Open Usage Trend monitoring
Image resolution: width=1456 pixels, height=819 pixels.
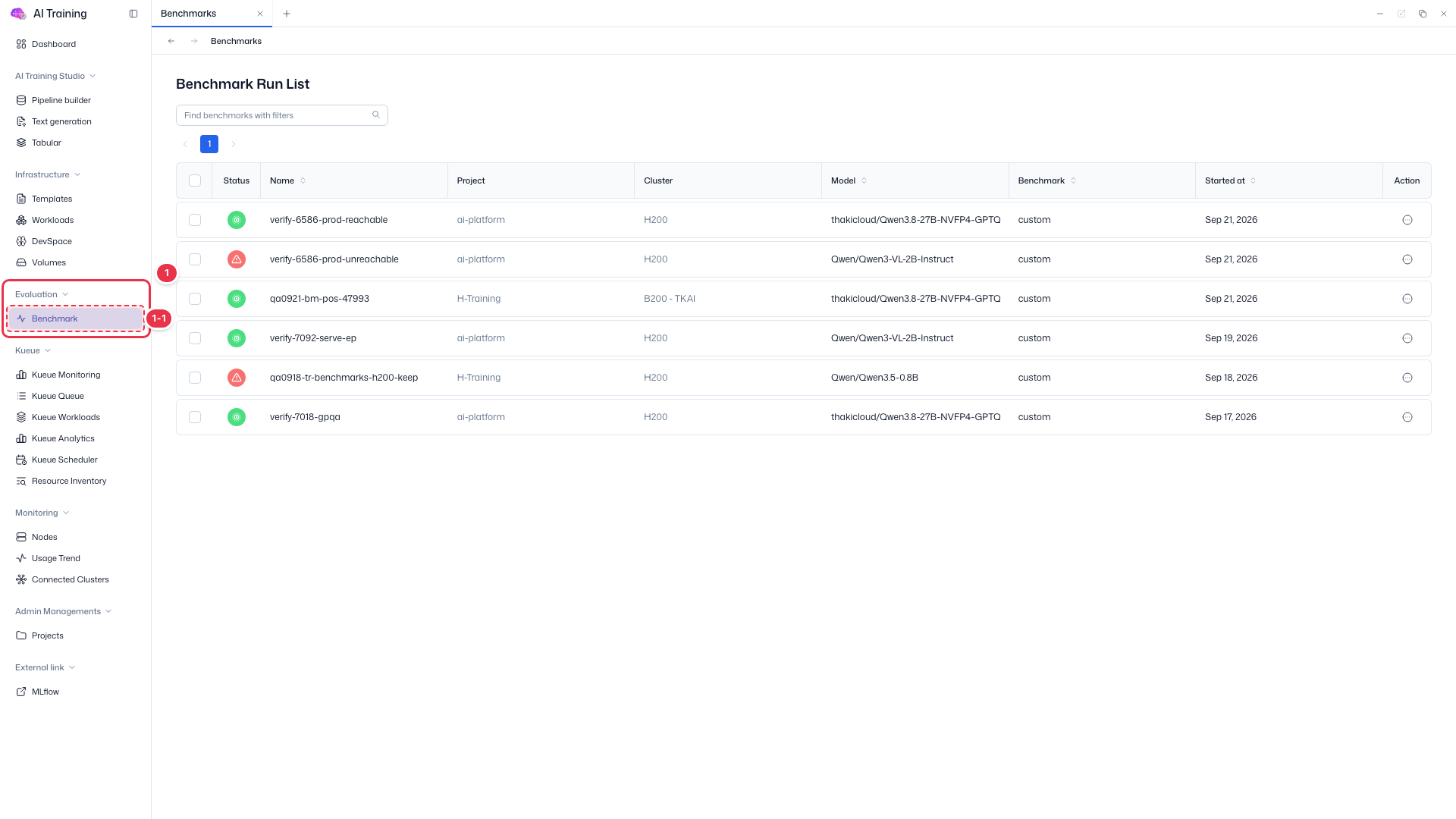tap(55, 558)
